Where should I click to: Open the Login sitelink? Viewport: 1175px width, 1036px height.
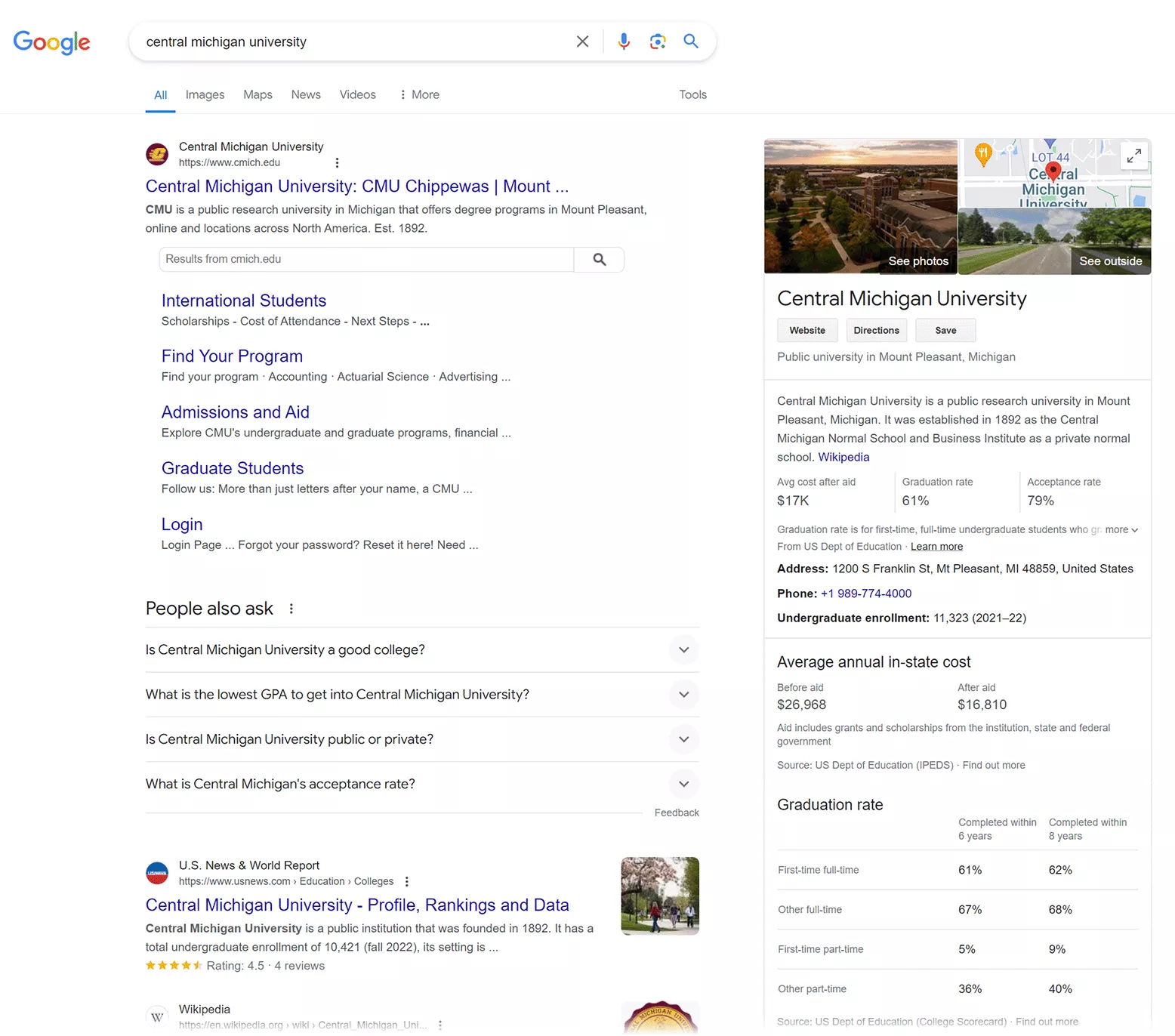(x=182, y=524)
